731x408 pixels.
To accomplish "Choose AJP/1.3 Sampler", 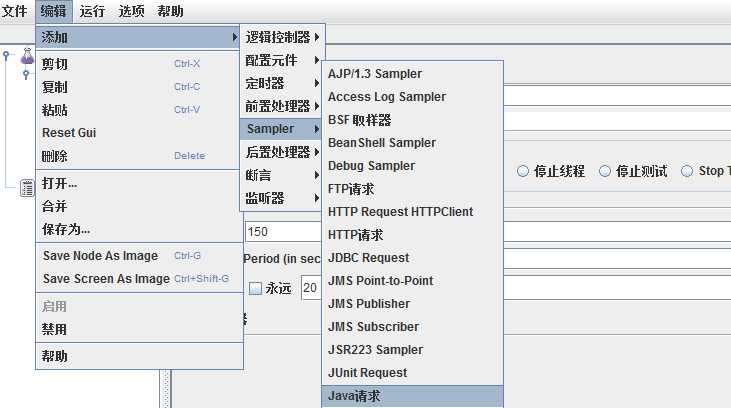I will click(413, 74).
